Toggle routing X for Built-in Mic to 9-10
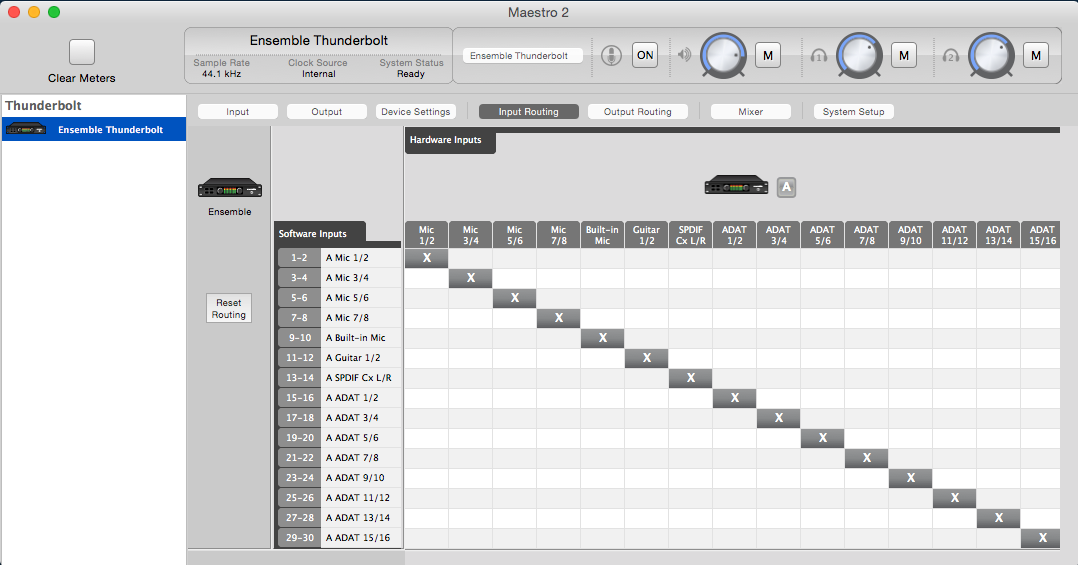 tap(603, 337)
